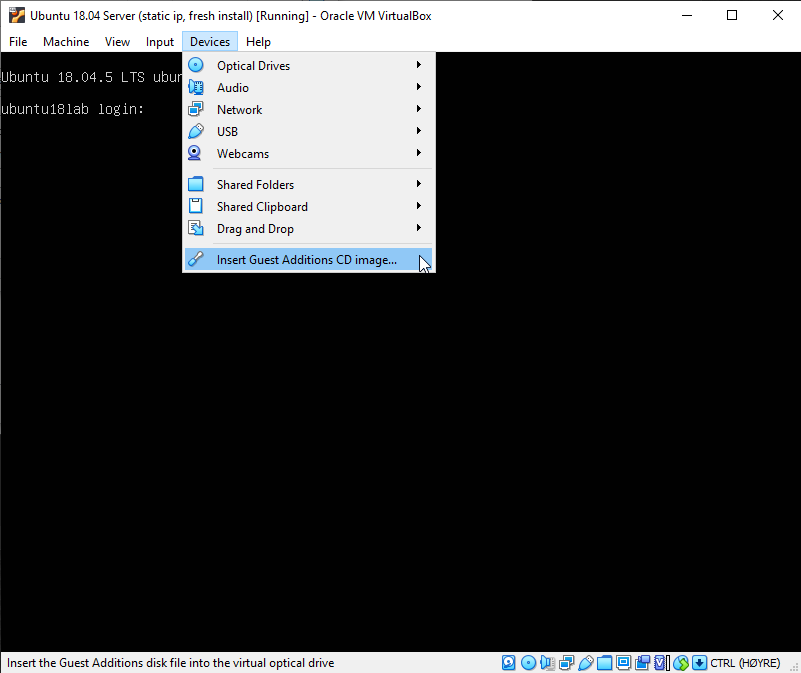The image size is (801, 673).
Task: Click the recording indicator in status bar
Action: (642, 663)
